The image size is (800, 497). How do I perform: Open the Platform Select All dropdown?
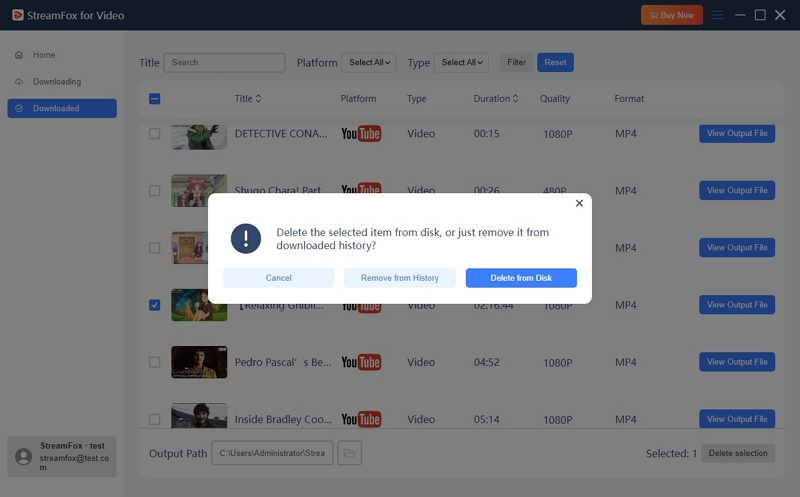coord(369,62)
